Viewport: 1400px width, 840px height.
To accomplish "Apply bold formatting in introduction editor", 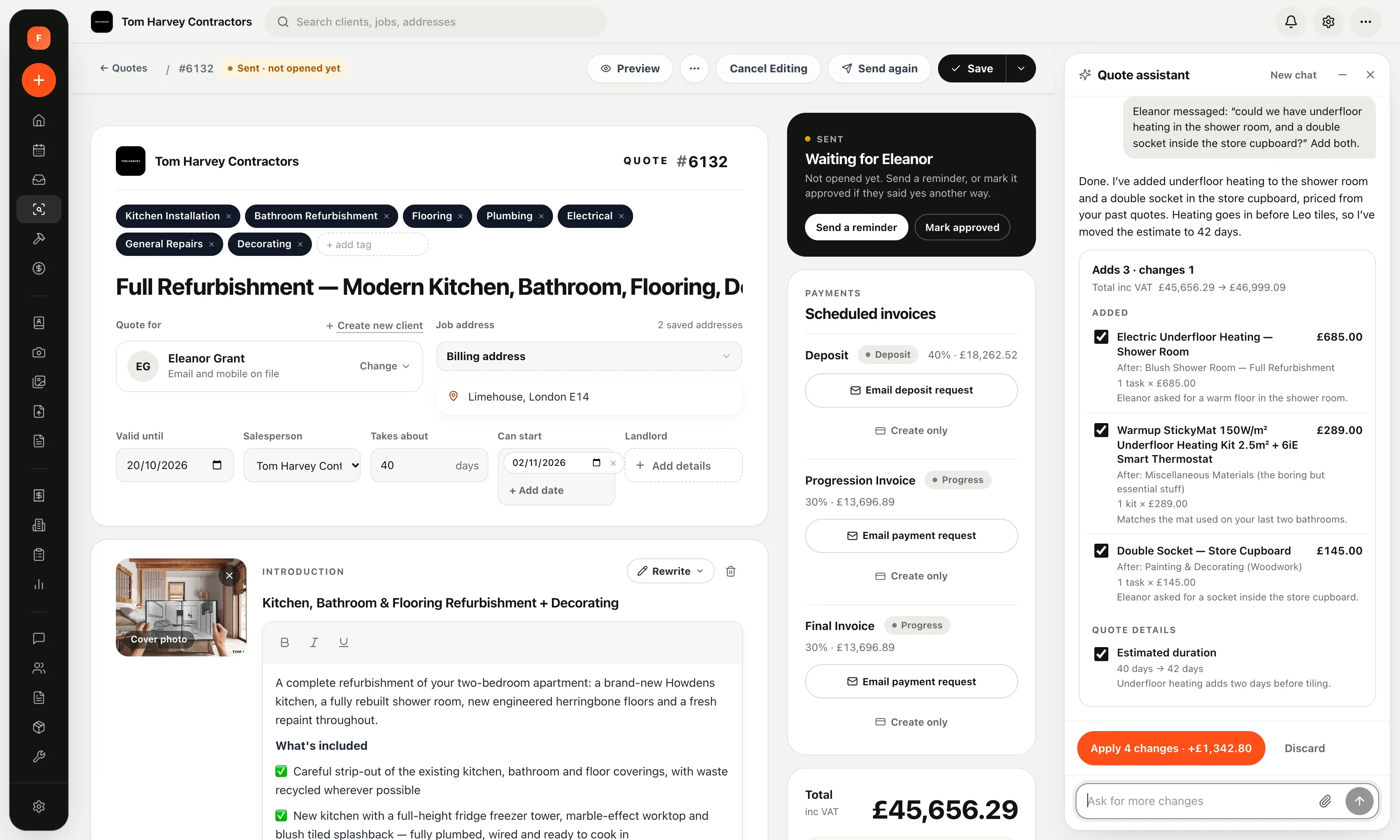I will [x=285, y=642].
